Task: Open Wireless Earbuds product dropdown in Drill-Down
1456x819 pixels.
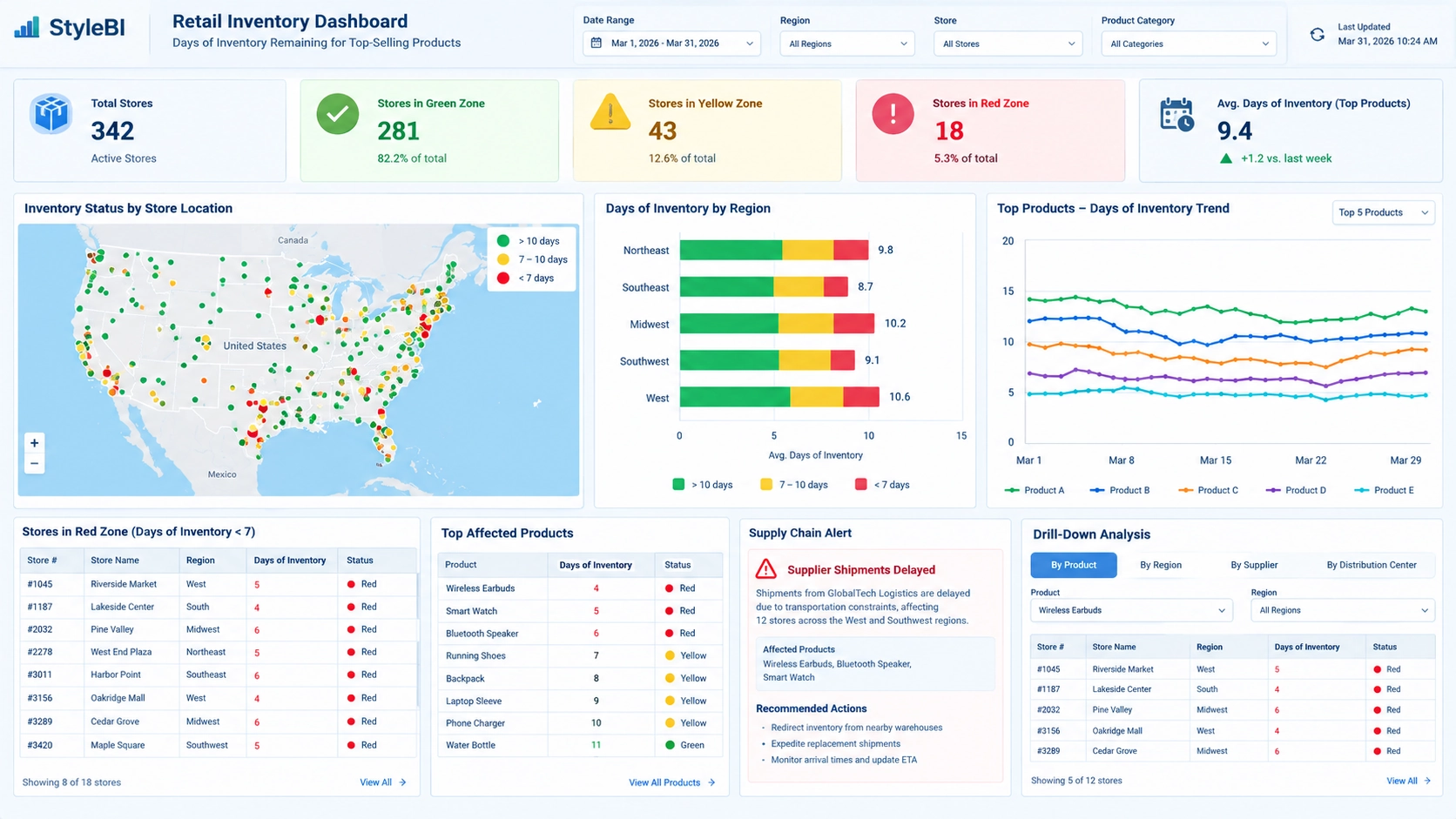Action: coord(1131,610)
